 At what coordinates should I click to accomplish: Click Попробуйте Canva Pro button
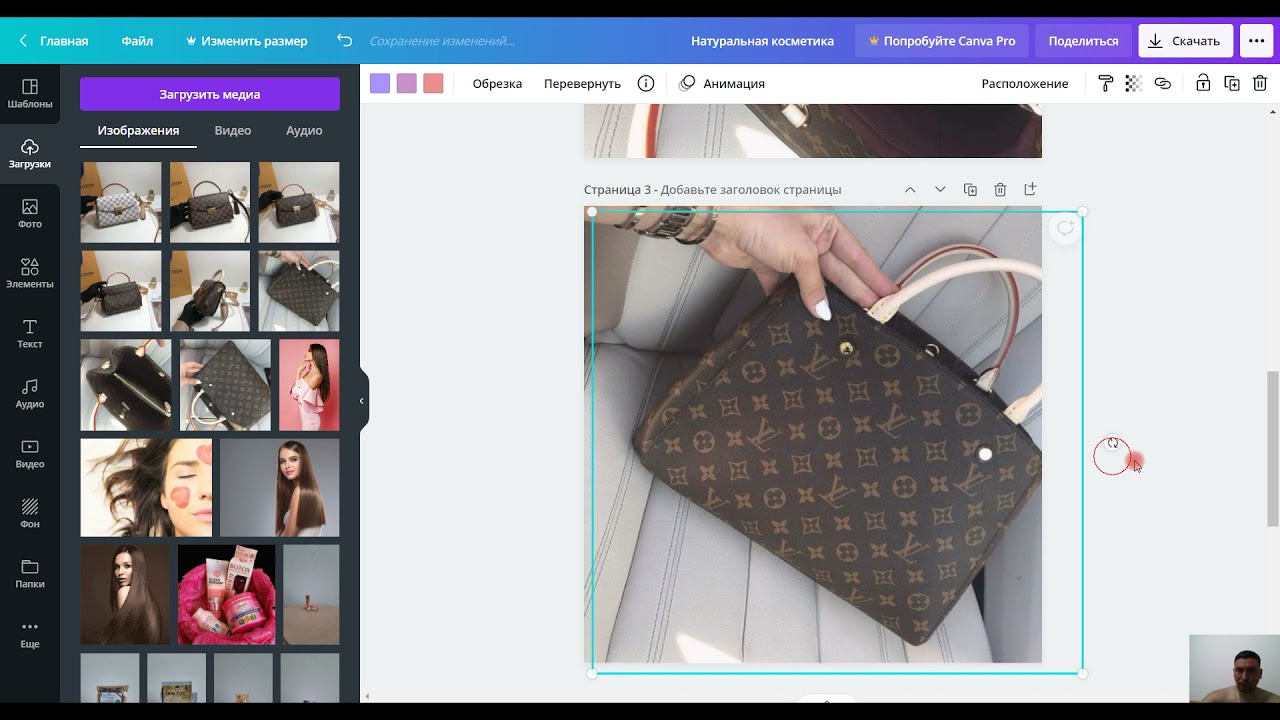941,41
